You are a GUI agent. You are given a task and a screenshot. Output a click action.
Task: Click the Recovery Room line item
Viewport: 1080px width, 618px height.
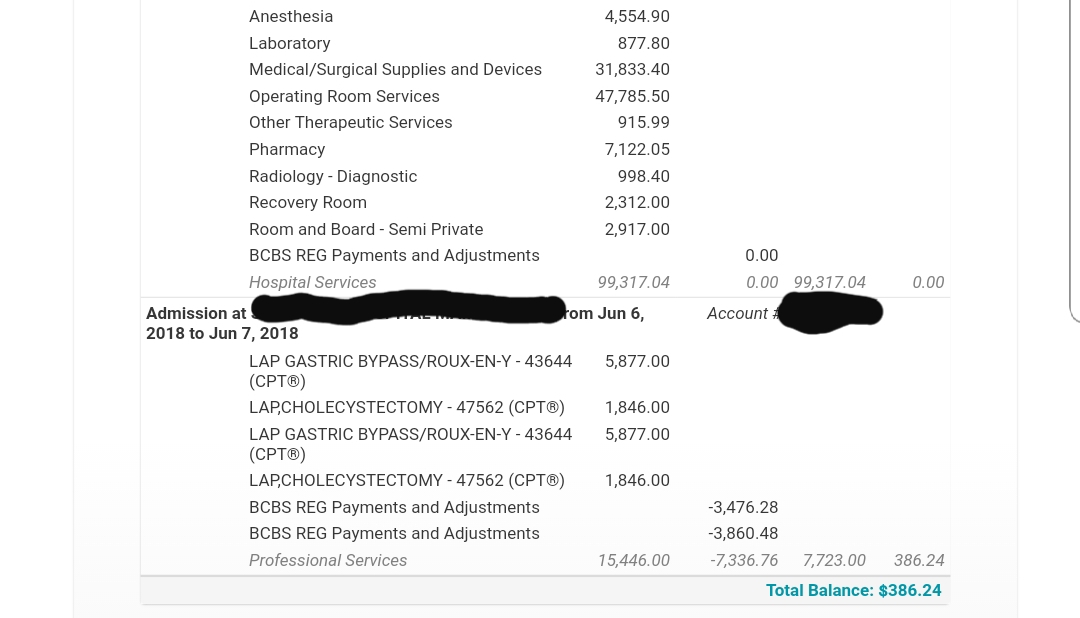pyautogui.click(x=545, y=203)
